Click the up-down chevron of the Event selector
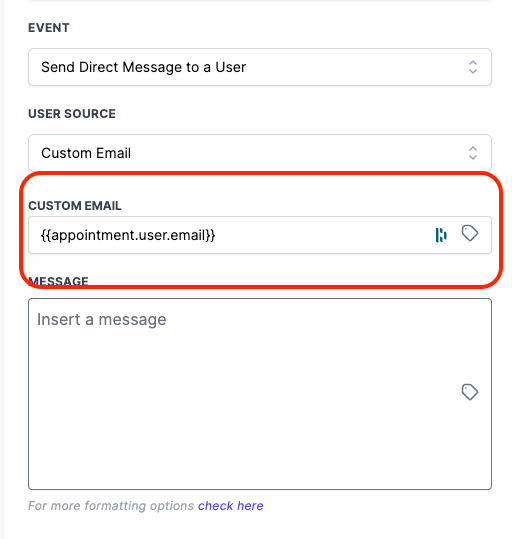The height and width of the screenshot is (539, 512). tap(473, 67)
